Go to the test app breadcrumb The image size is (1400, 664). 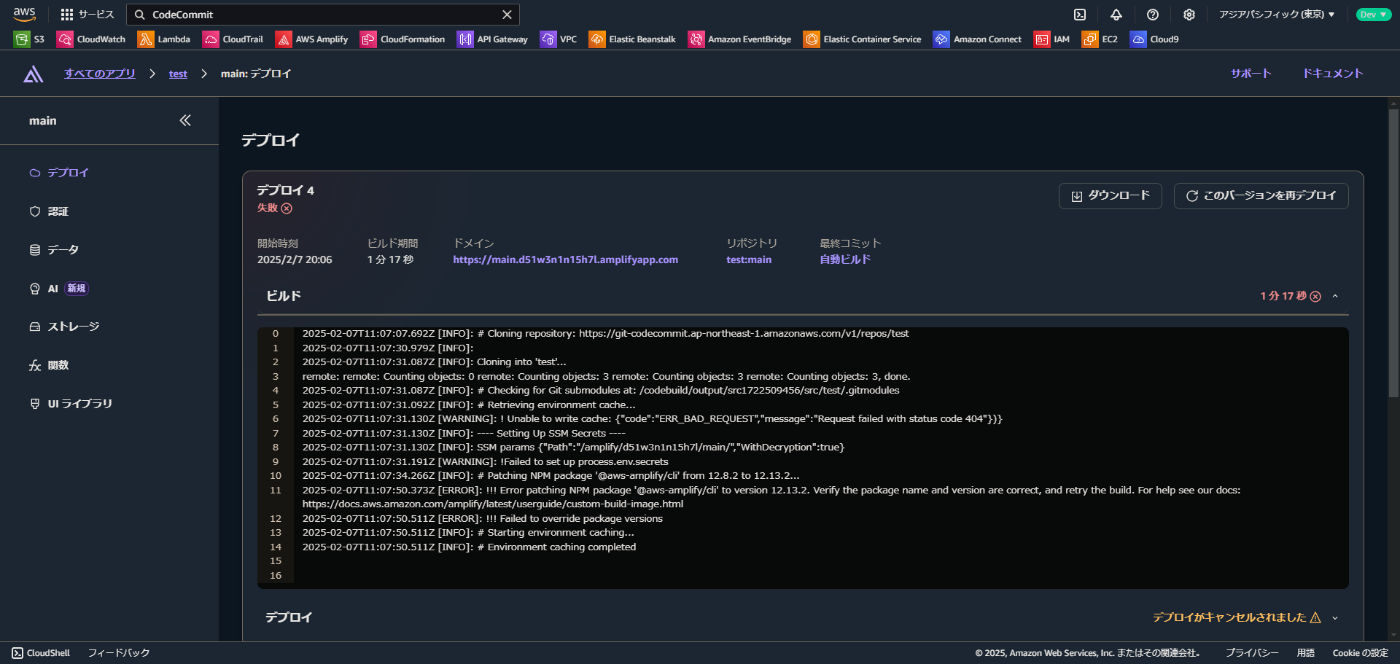178,74
